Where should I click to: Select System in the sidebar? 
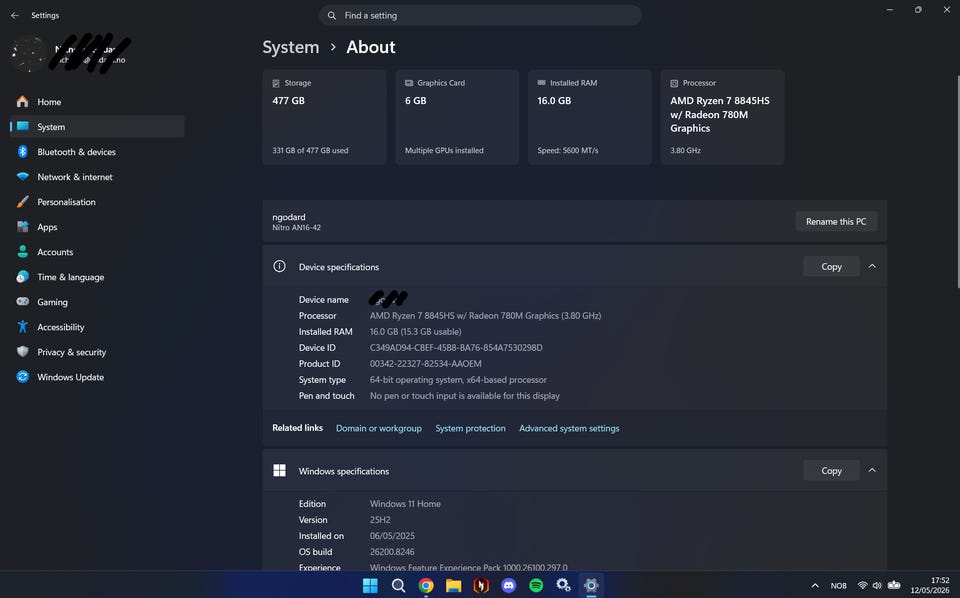97,127
